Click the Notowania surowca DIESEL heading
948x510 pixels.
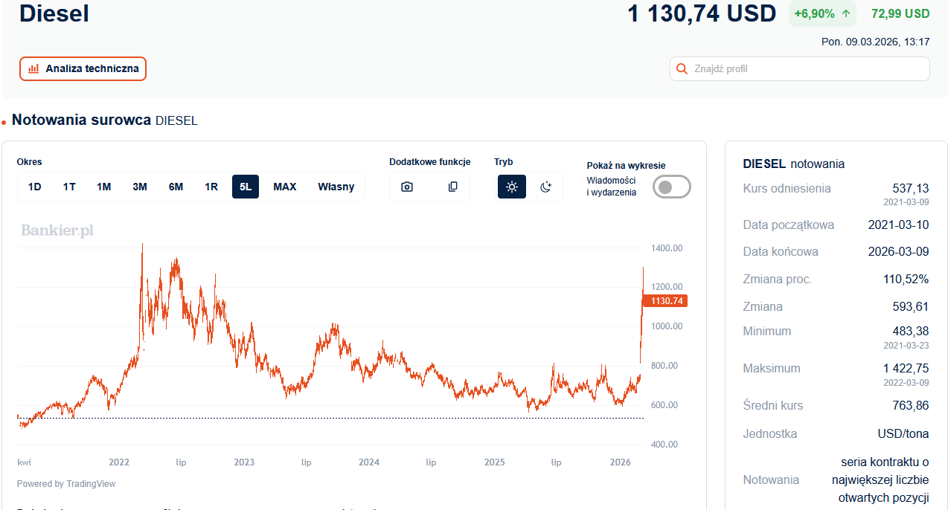coord(105,120)
